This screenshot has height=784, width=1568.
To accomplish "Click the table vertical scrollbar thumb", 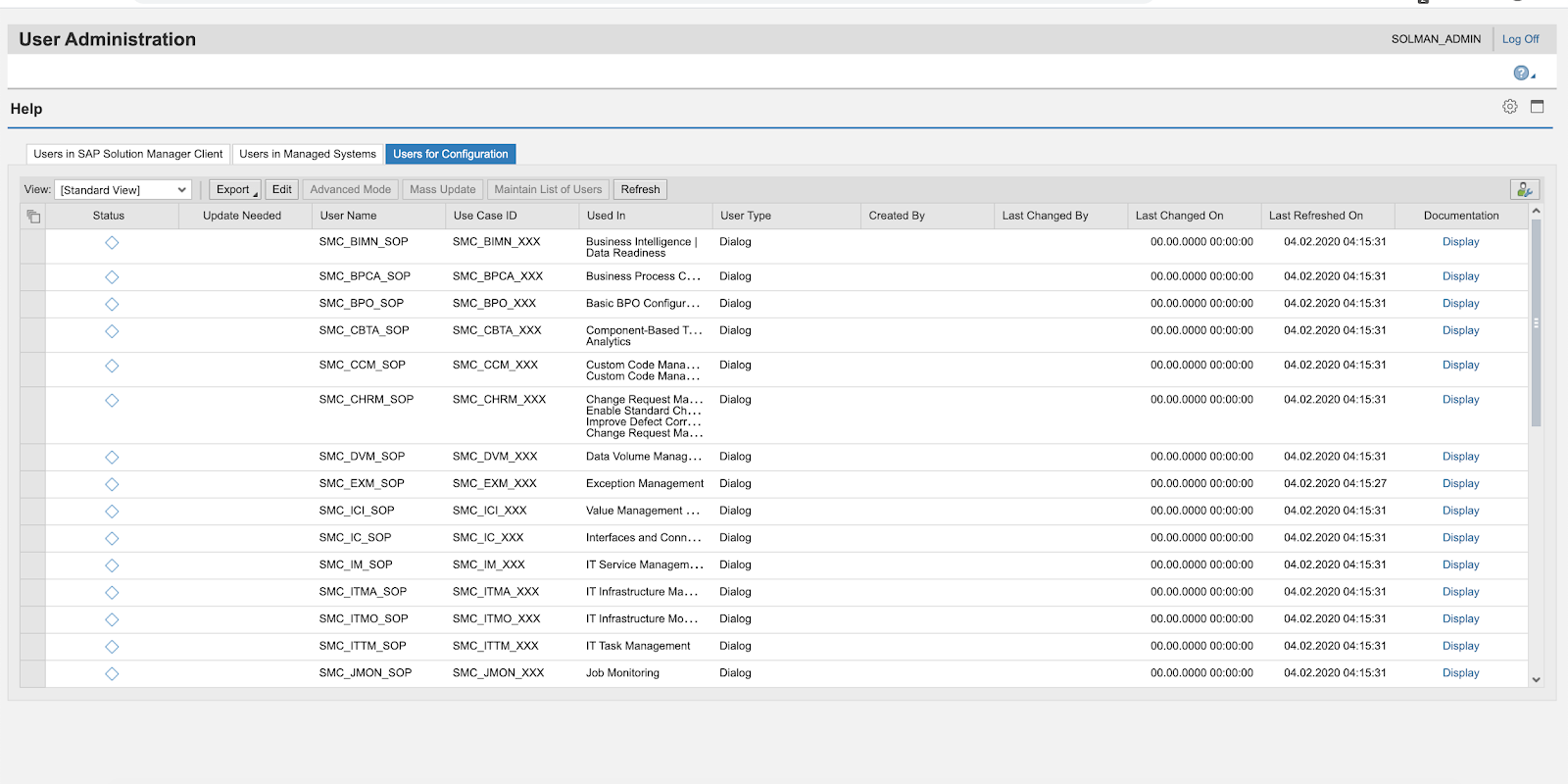I will (1536, 323).
